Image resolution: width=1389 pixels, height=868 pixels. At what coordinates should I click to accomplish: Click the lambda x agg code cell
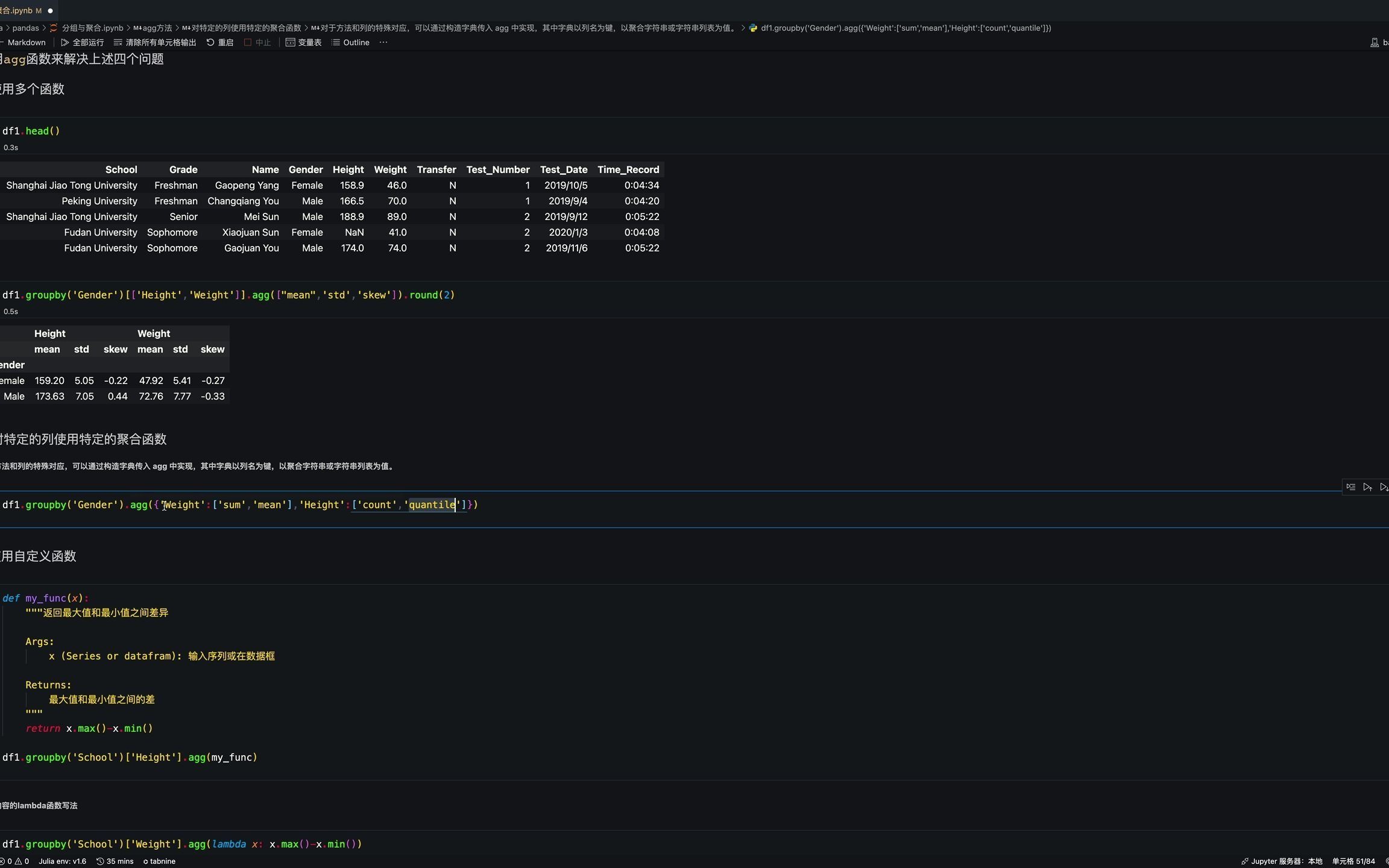(x=182, y=844)
